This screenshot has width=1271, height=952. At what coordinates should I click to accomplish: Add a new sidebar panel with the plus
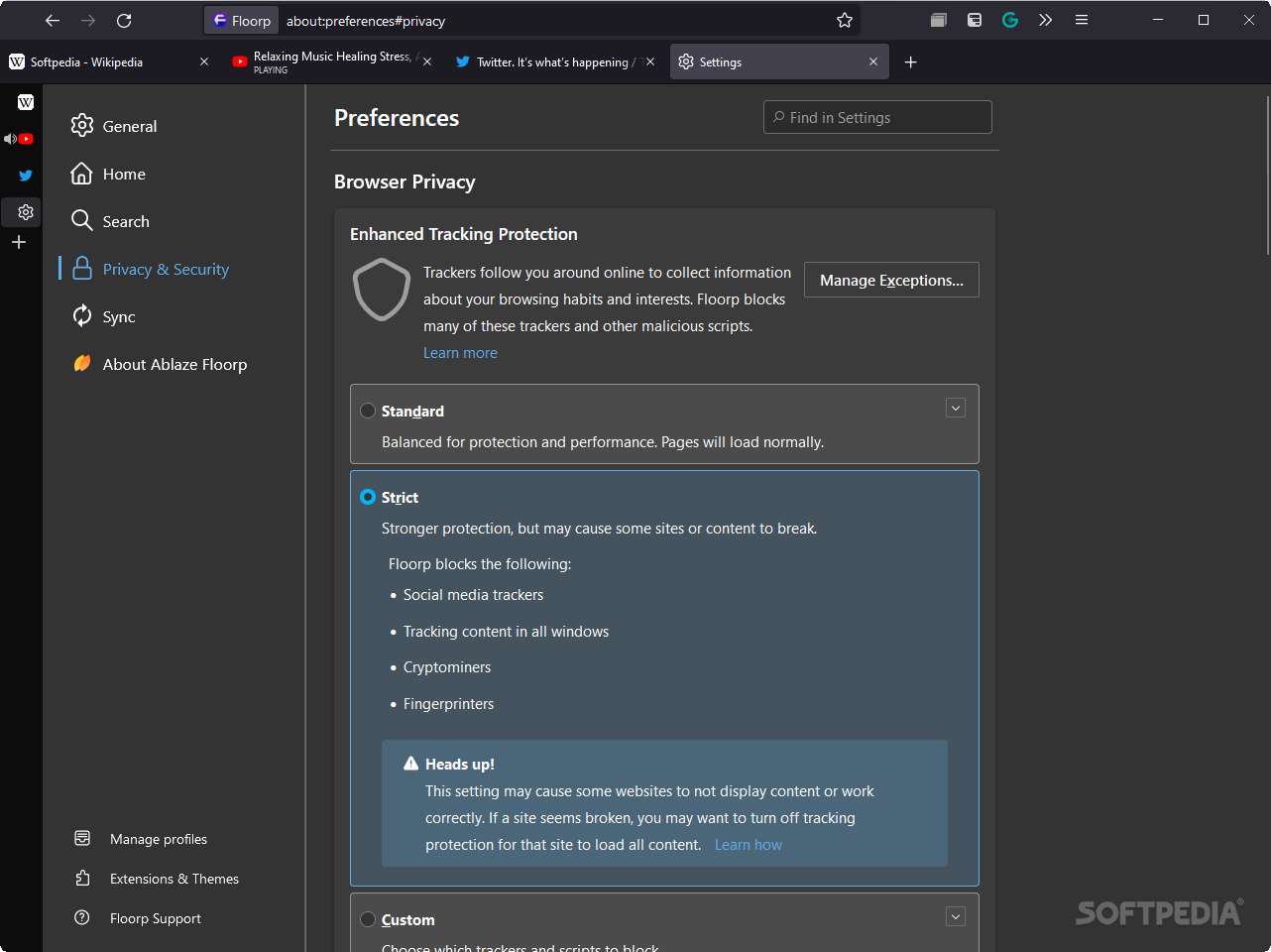19,242
